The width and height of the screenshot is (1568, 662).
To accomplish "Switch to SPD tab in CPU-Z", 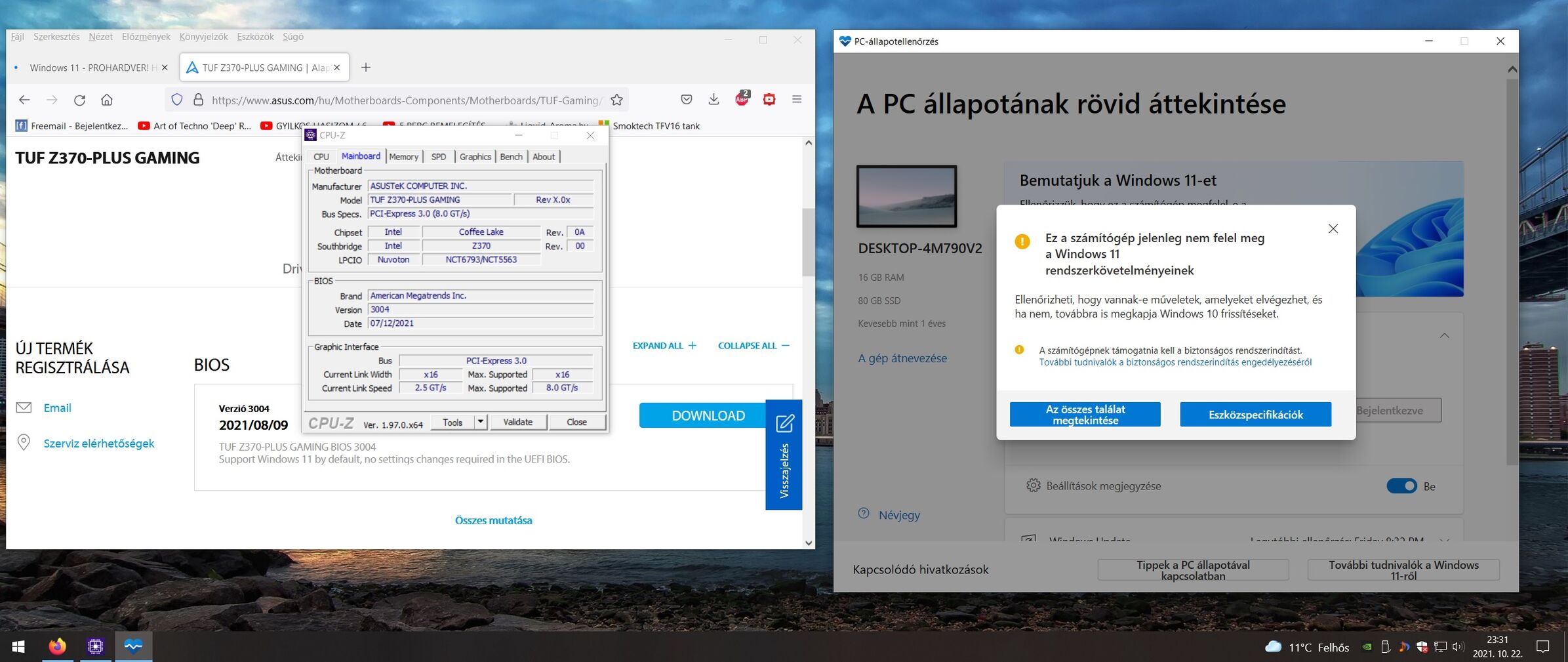I will tap(439, 157).
